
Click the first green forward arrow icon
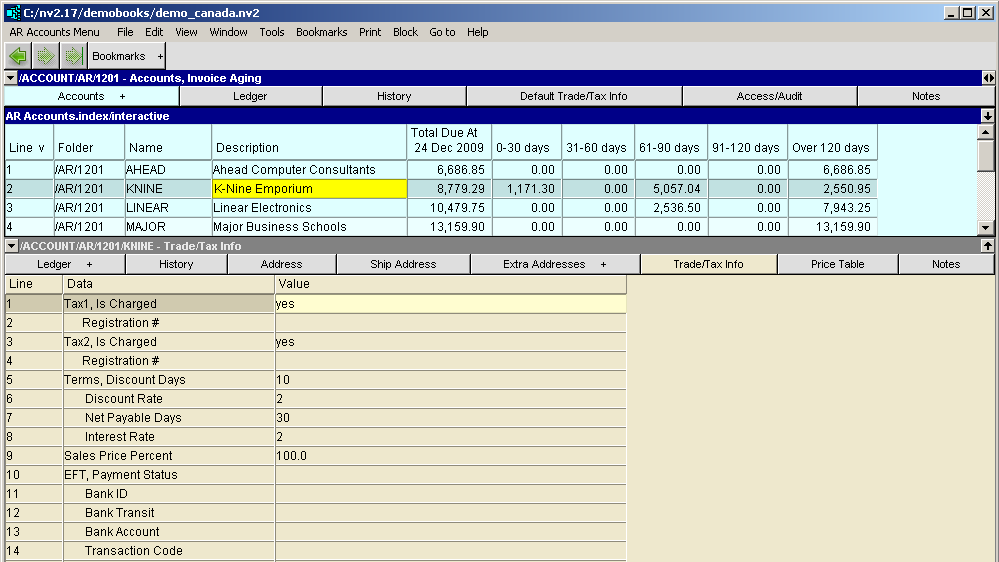pyautogui.click(x=45, y=57)
